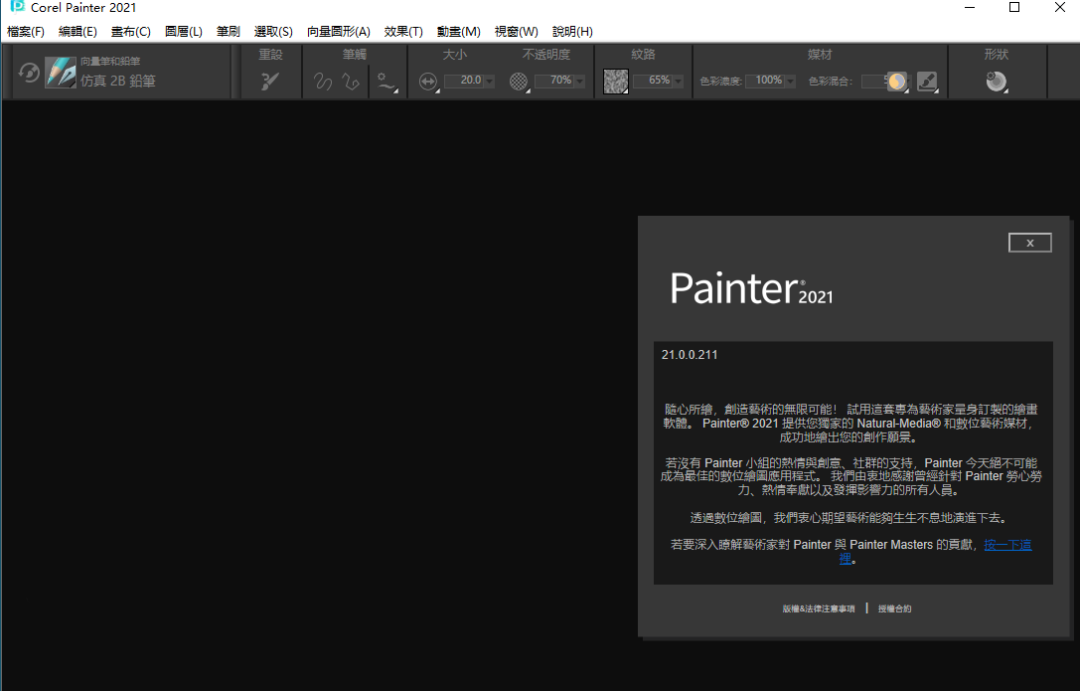Open the dropper media panel icon
Viewport: 1080px width, 691px height.
[927, 81]
